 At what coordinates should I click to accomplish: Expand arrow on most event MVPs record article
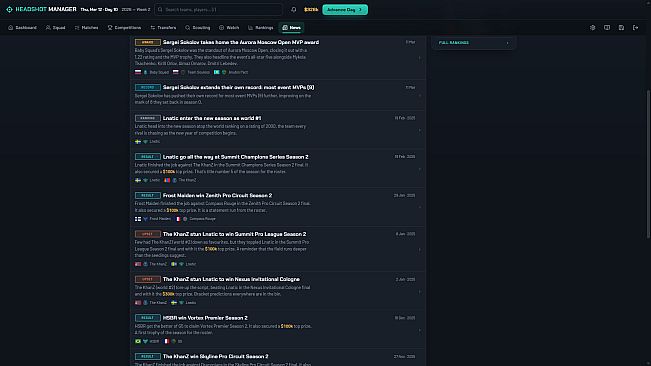coord(419,95)
